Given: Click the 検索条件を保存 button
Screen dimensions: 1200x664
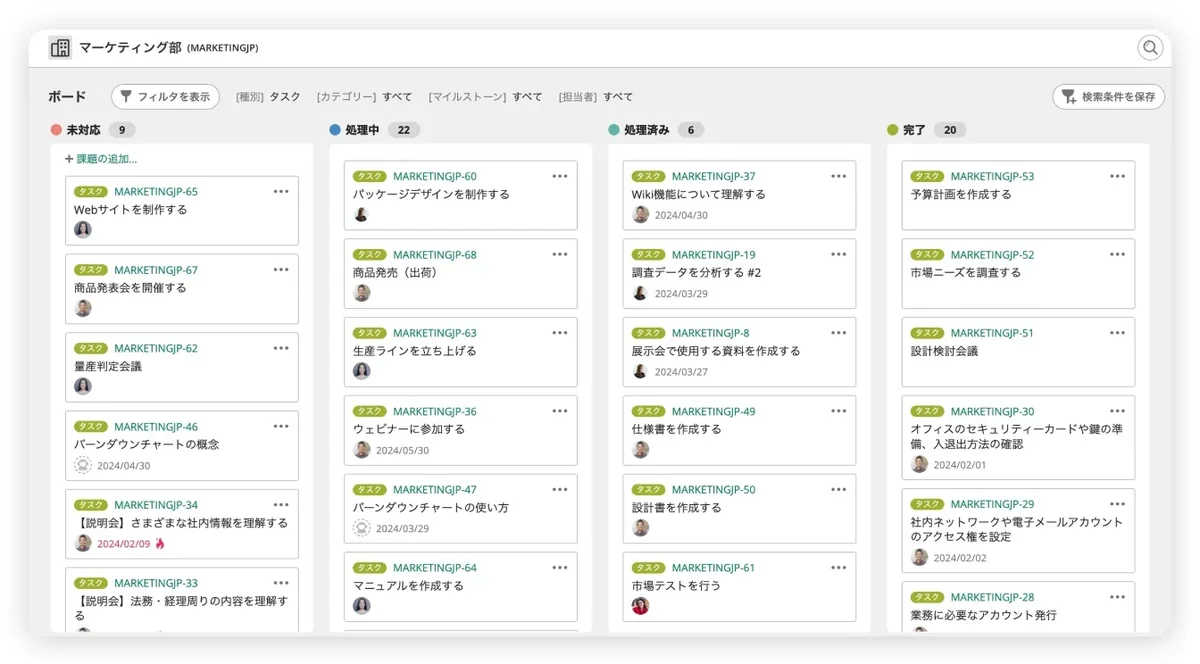Looking at the screenshot, I should (x=1108, y=97).
